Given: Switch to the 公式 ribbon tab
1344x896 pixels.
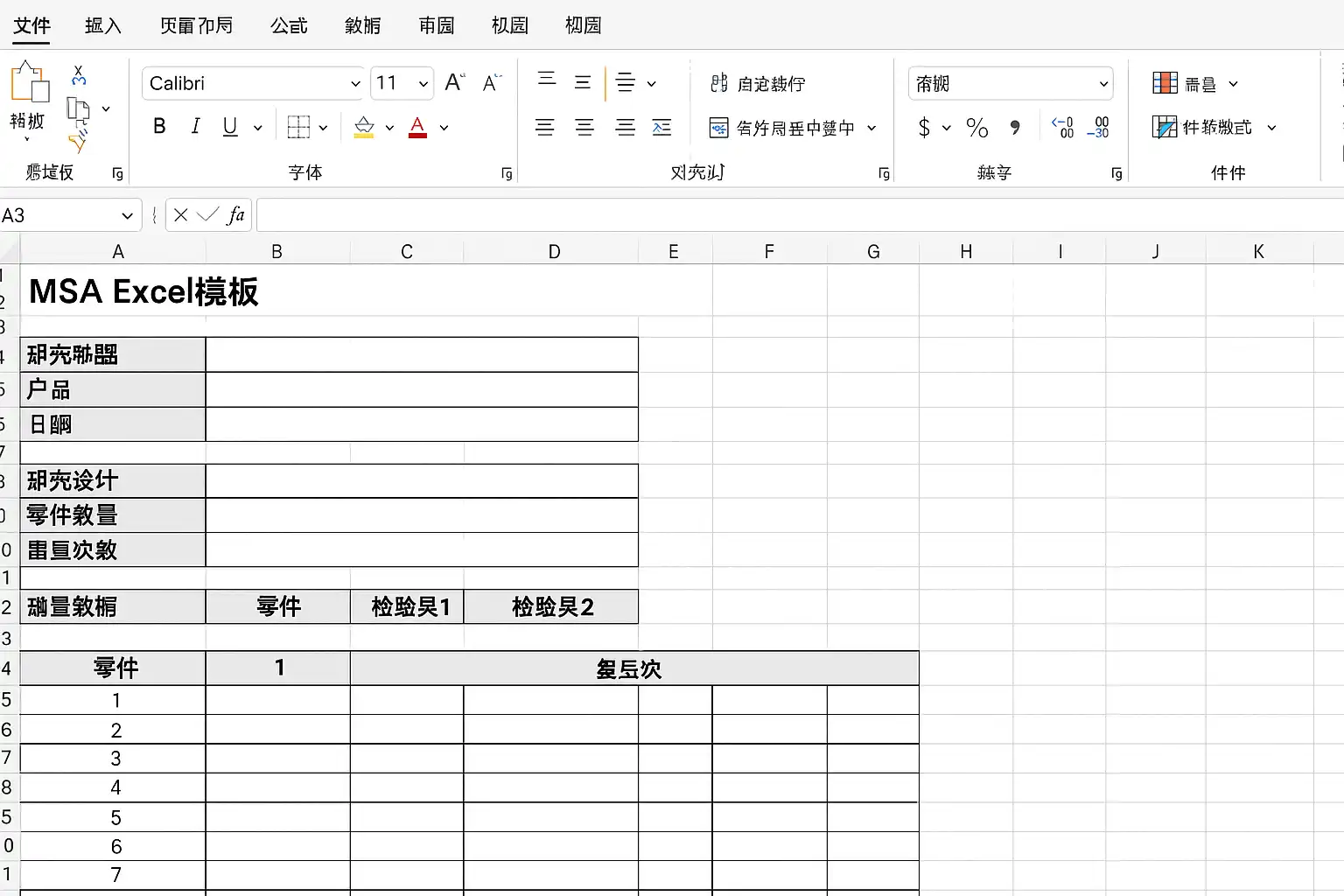Looking at the screenshot, I should click(x=289, y=25).
